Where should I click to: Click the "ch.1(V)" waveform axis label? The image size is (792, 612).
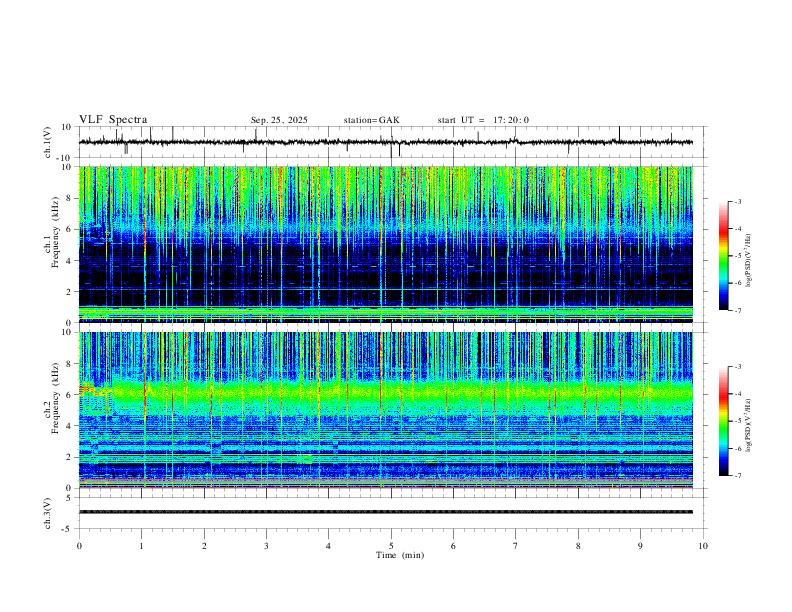click(x=48, y=142)
